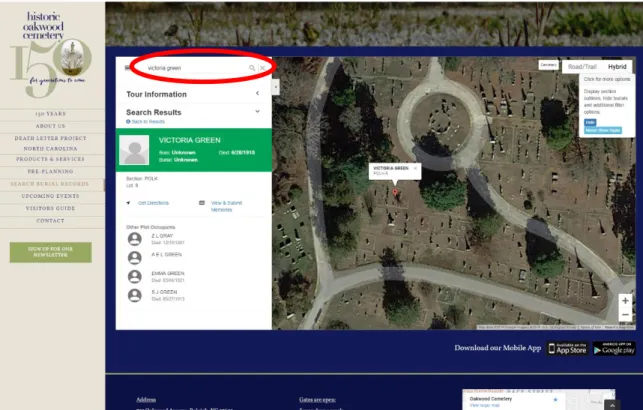Open View & Submit Memories link

coord(226,206)
